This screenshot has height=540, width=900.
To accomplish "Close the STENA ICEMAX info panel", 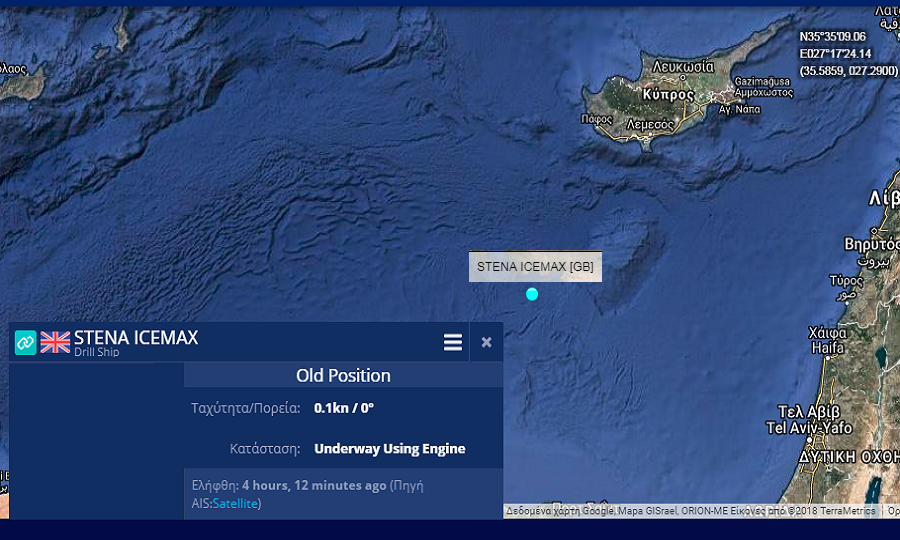I will coord(486,342).
